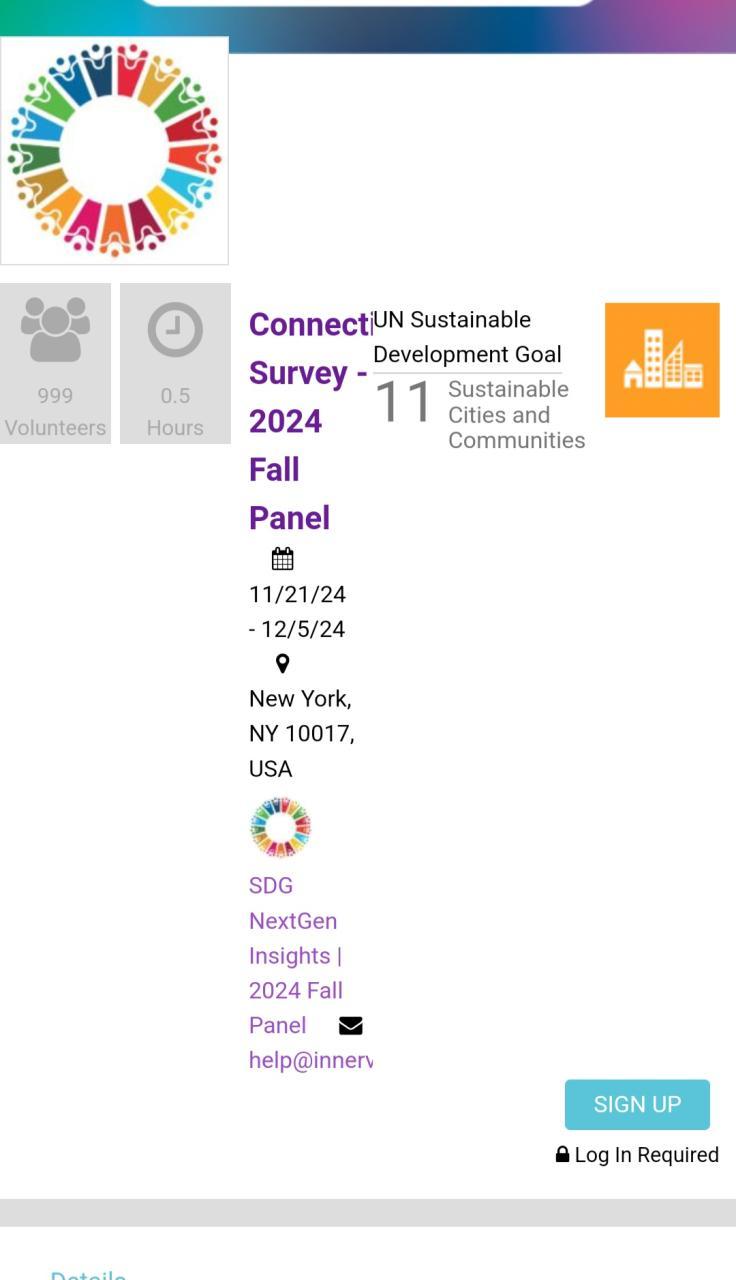Click the New York, NY 10017 address

pos(301,733)
